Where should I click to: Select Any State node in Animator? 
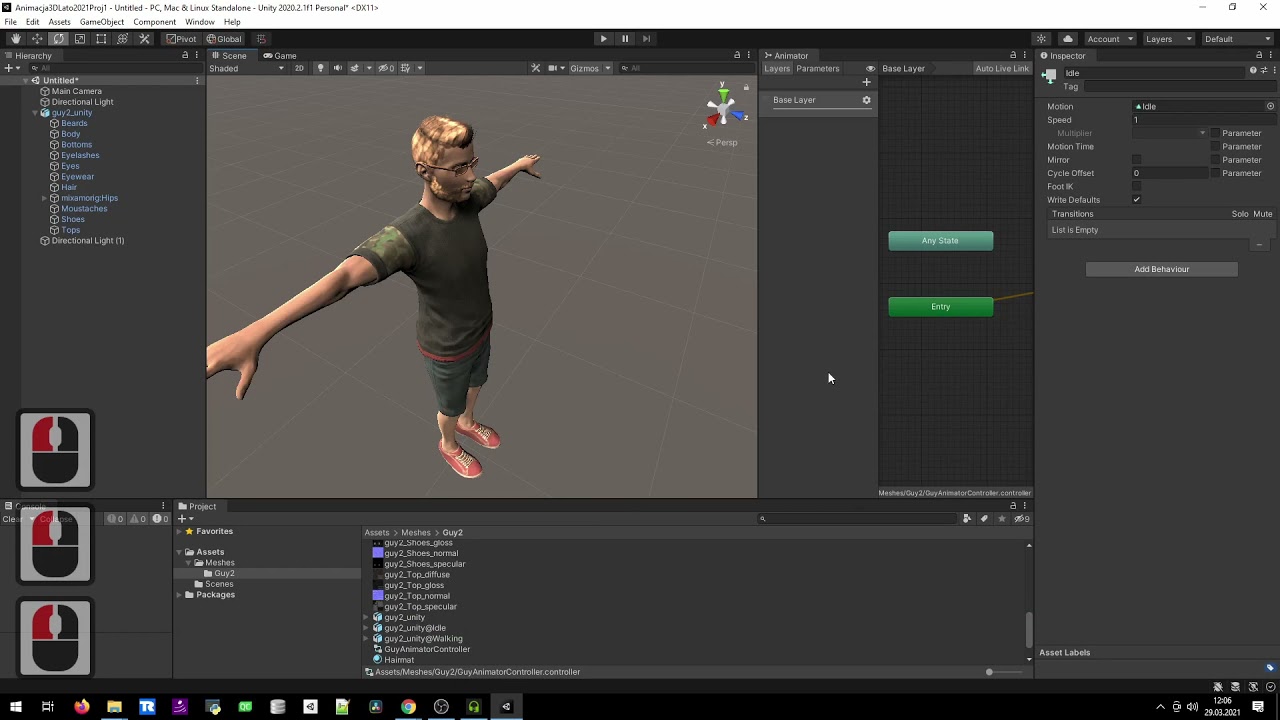pos(941,241)
